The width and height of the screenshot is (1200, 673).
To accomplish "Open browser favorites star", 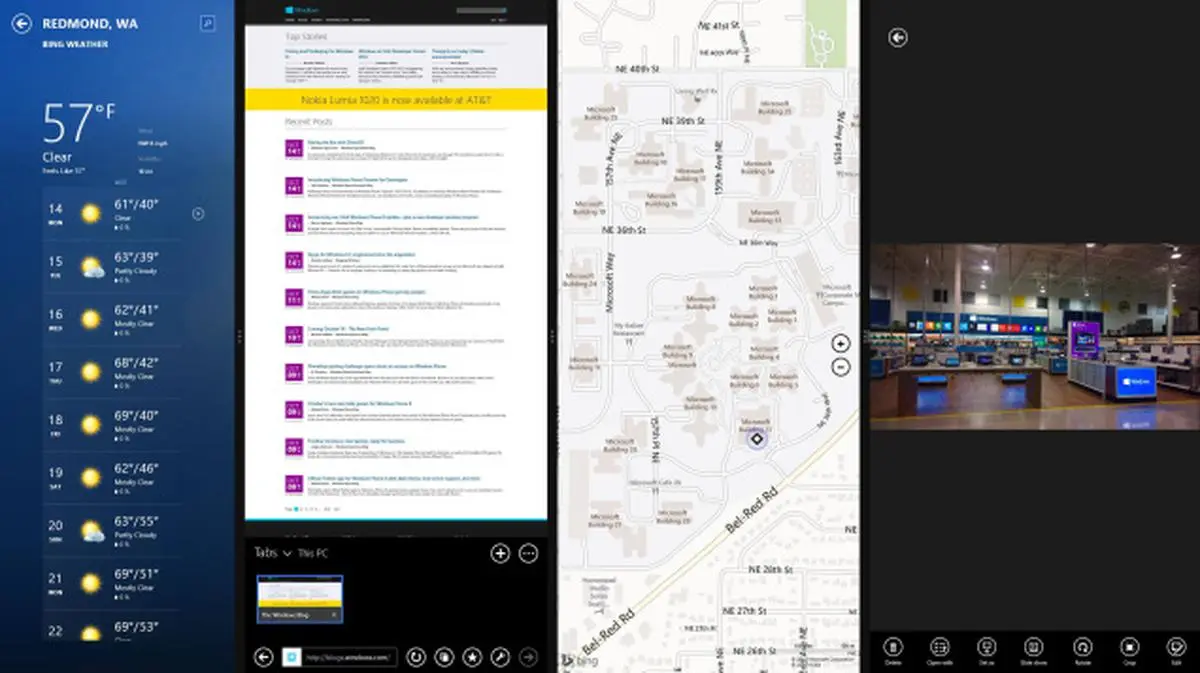I will pyautogui.click(x=472, y=657).
